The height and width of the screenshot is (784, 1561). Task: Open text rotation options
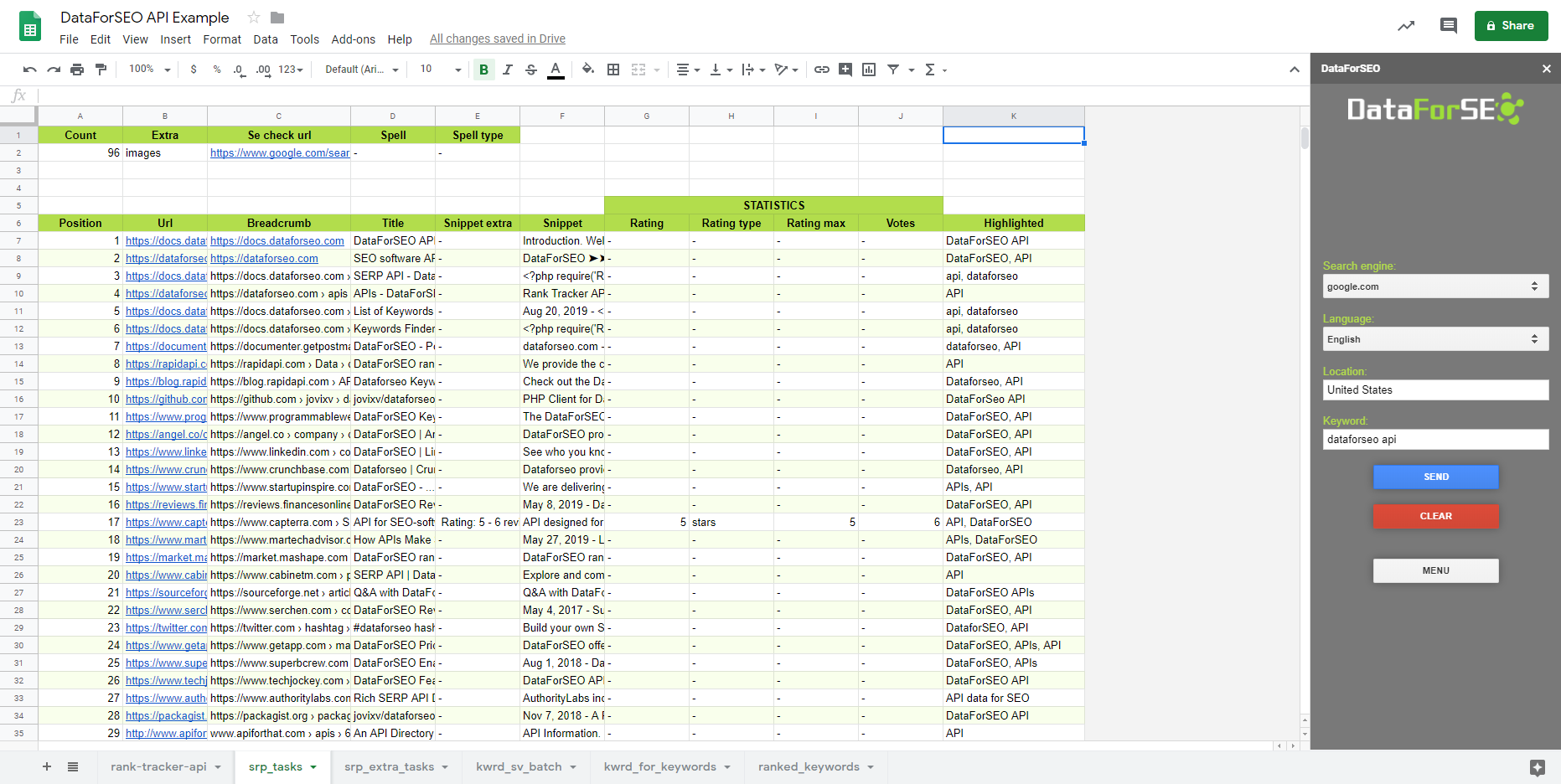click(x=786, y=70)
